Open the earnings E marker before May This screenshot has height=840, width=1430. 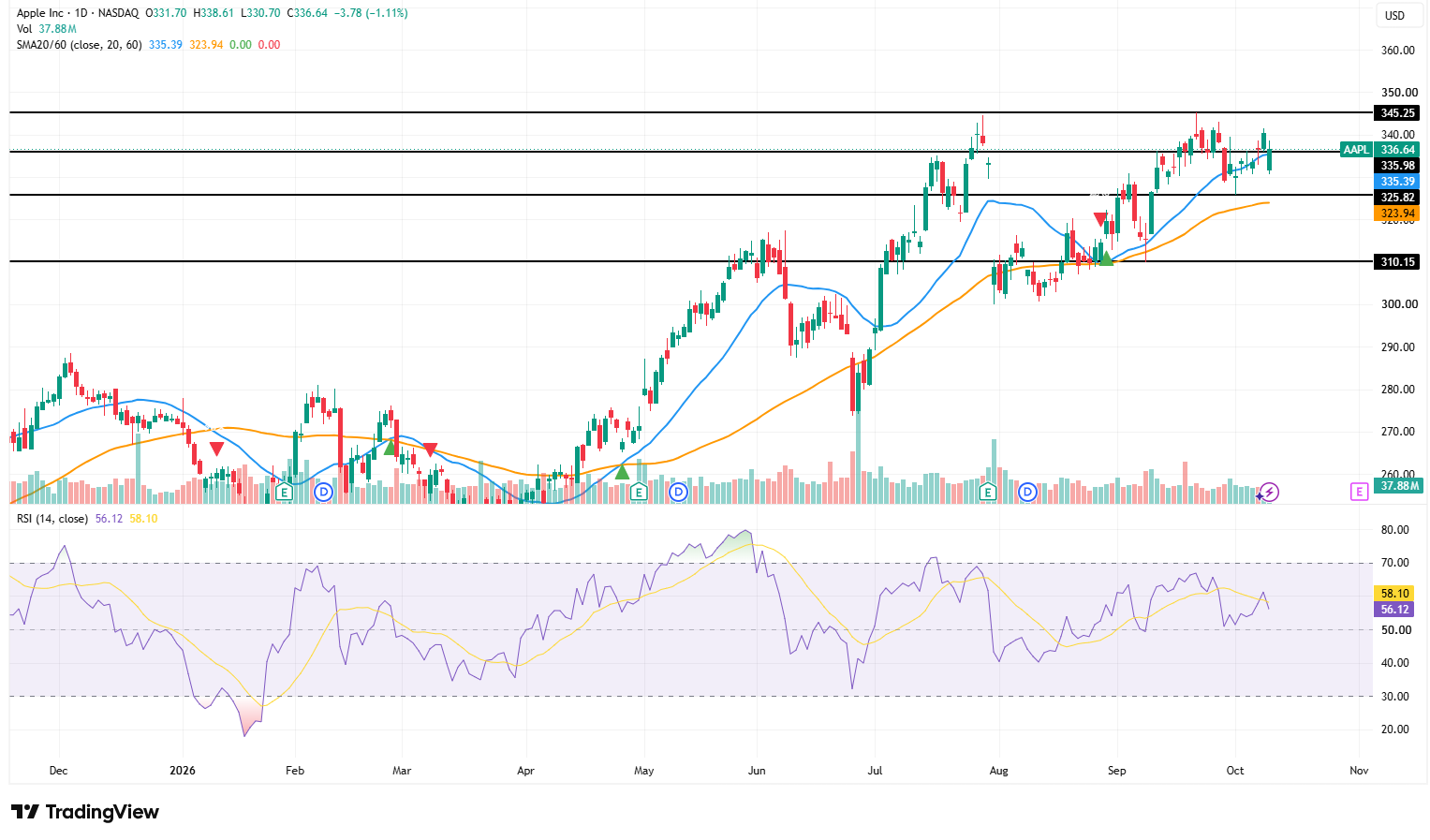pos(639,492)
